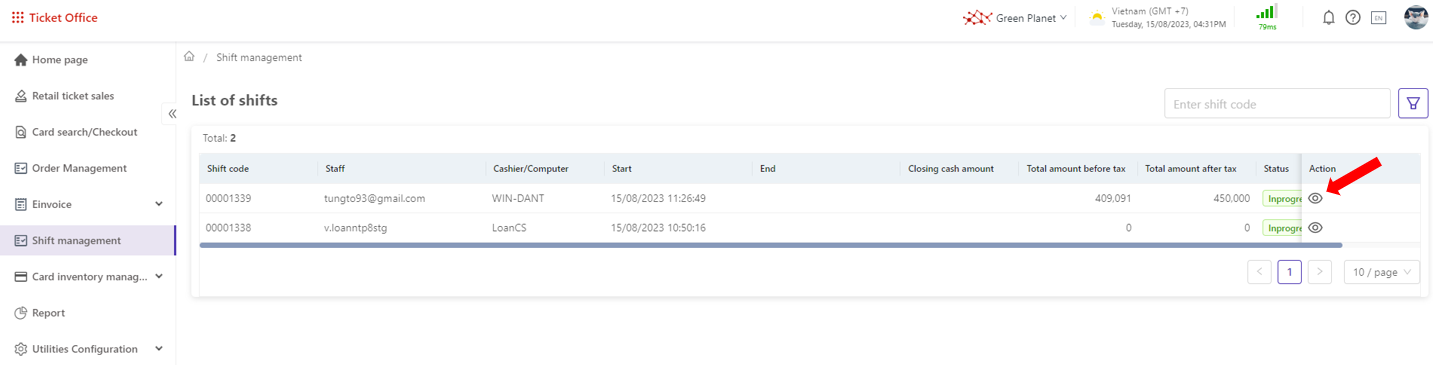This screenshot has height=365, width=1433.
Task: View shift 00001339 with eye icon
Action: click(x=1315, y=198)
